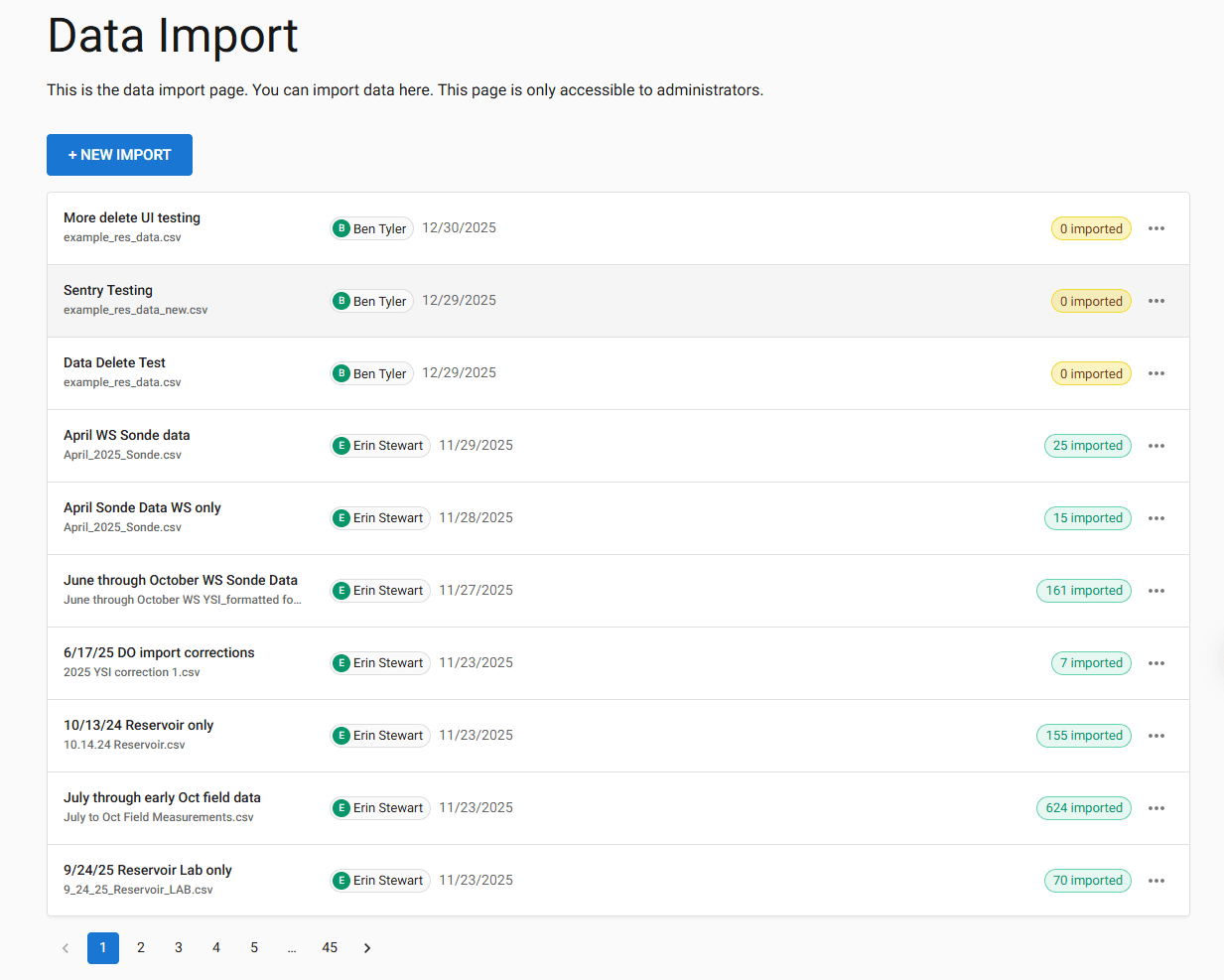Open options for June through October WS Sonde Data
Viewport: 1224px width, 980px height.
(x=1156, y=591)
